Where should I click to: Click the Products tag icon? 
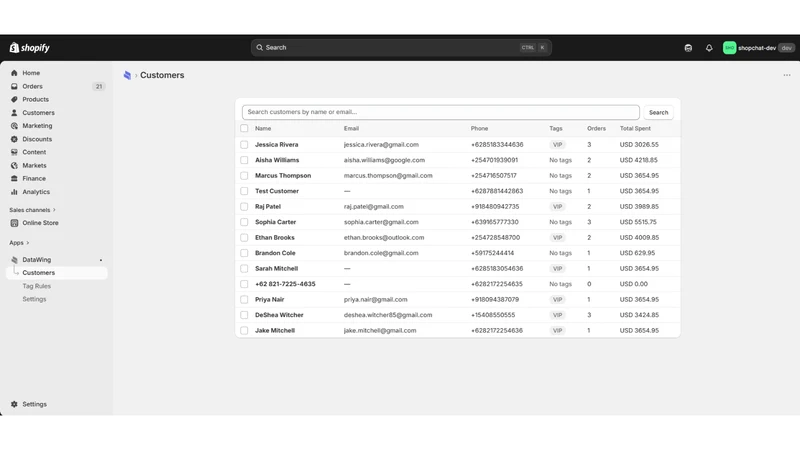[x=14, y=99]
